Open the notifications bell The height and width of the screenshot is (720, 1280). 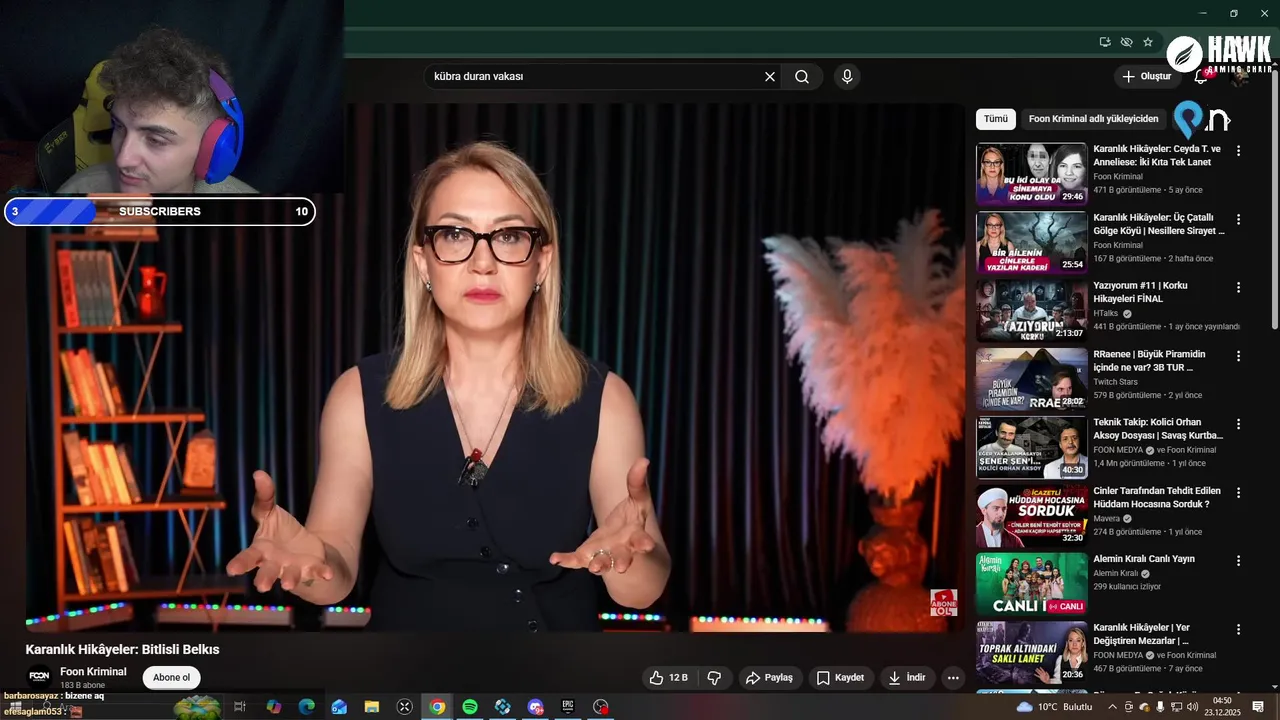click(x=1201, y=76)
